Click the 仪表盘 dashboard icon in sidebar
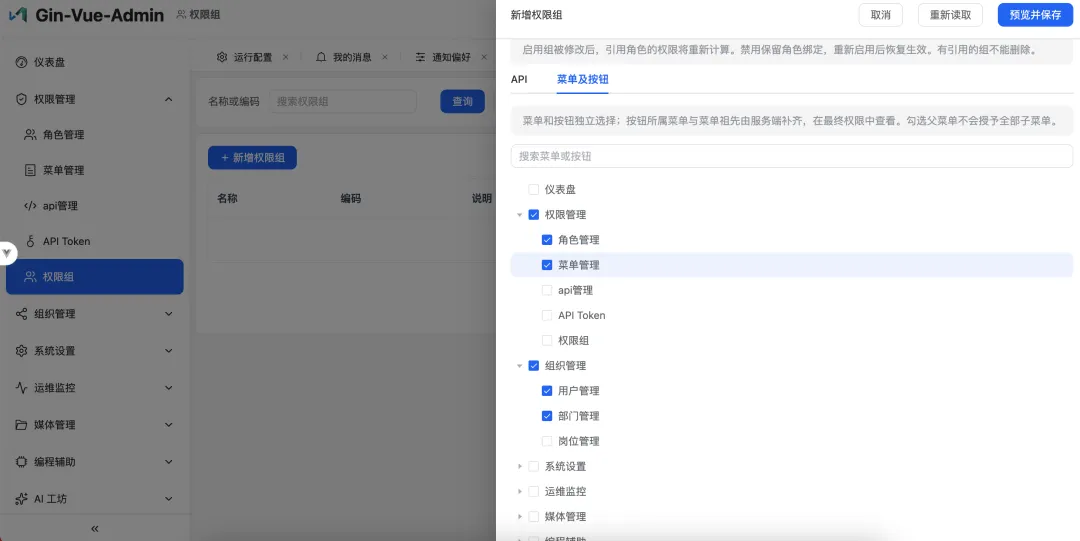The image size is (1080, 541). 21,62
